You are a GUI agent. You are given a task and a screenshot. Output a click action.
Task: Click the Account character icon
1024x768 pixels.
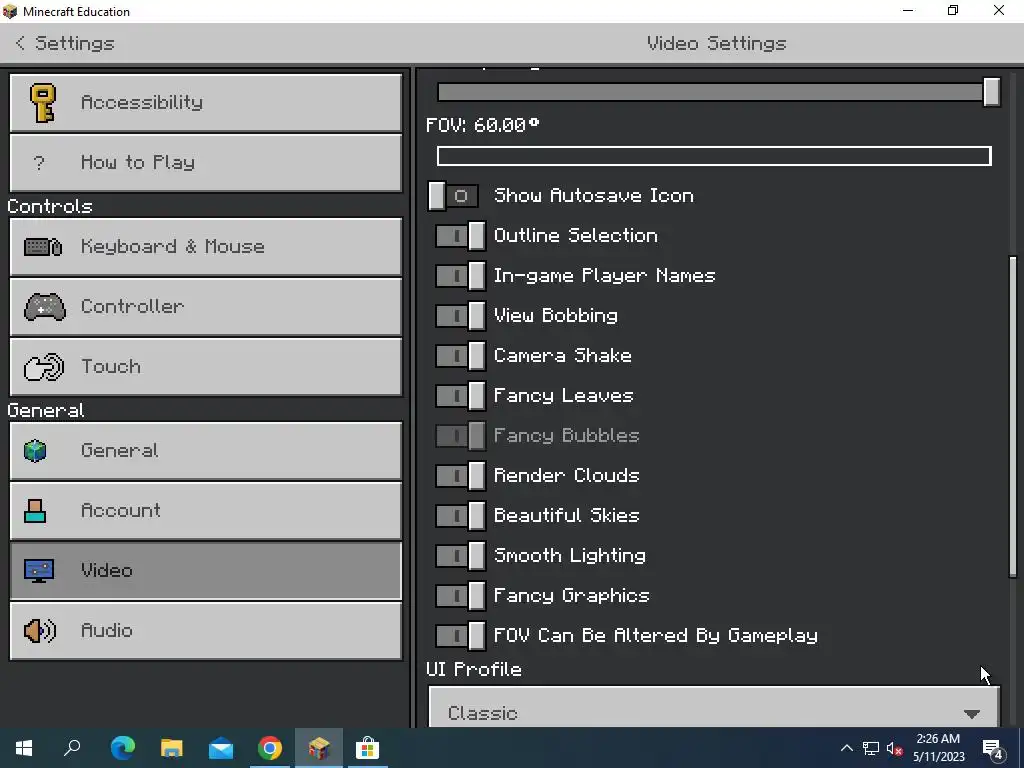(x=35, y=511)
